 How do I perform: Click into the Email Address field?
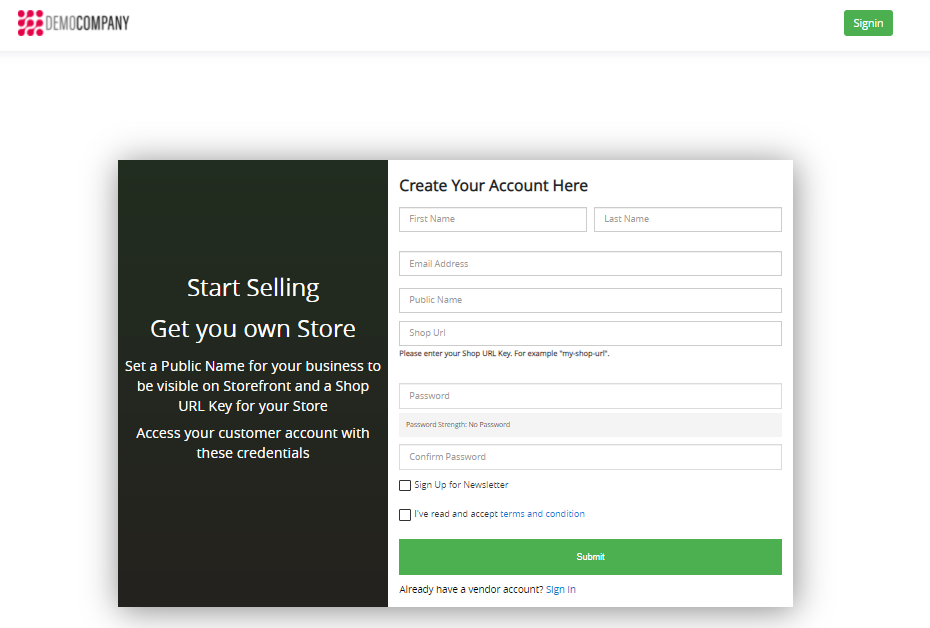pos(590,264)
